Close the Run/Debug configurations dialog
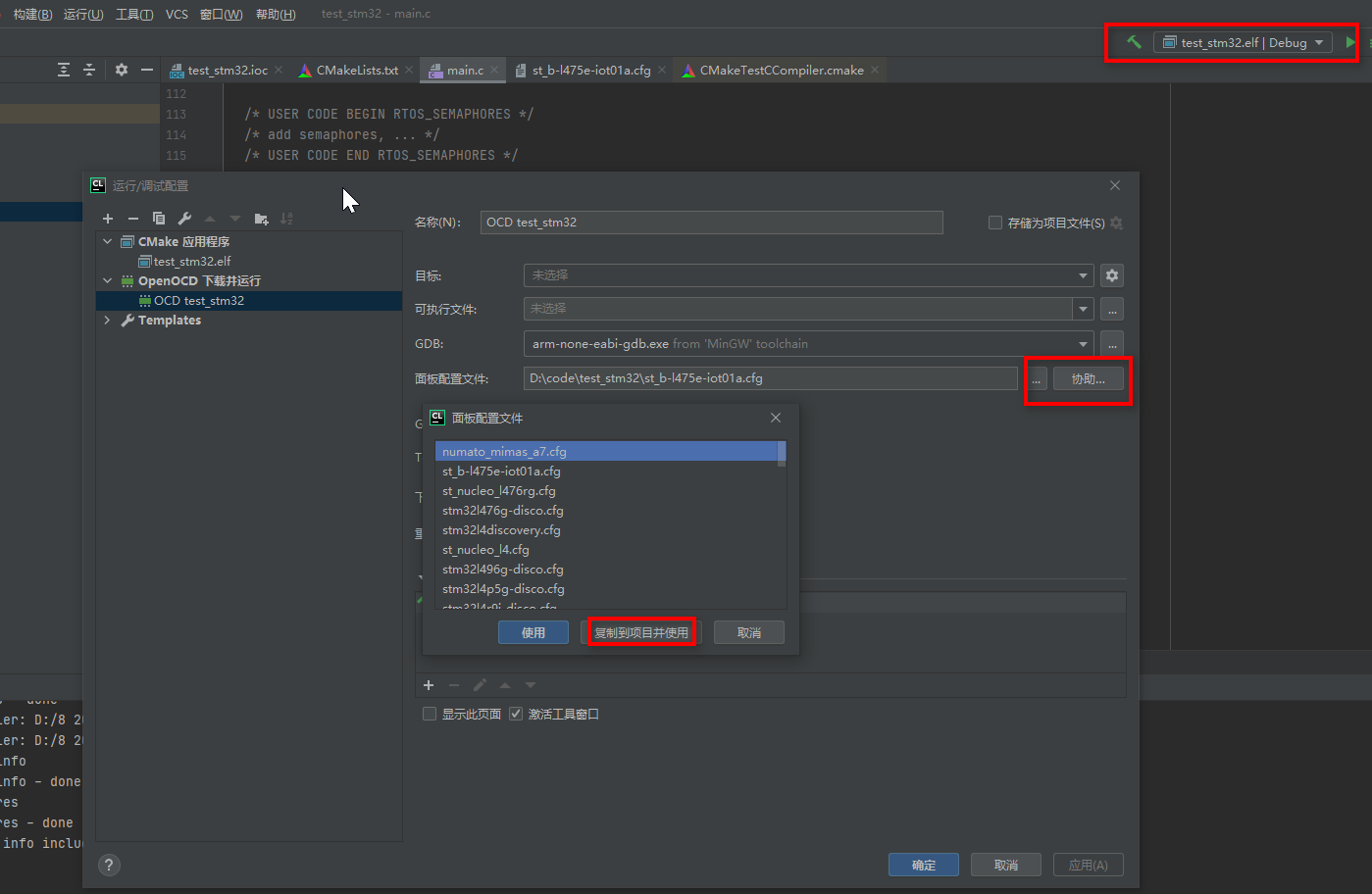 1115,185
